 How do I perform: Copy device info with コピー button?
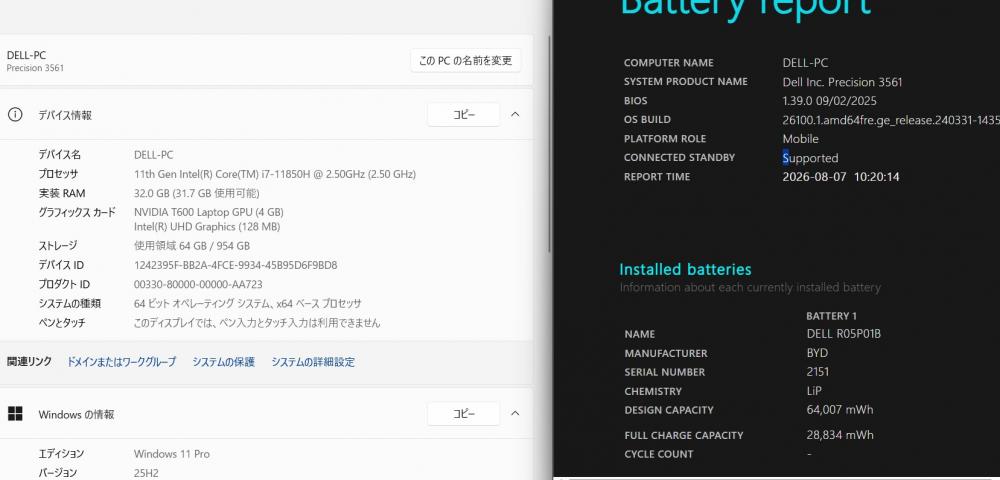pyautogui.click(x=464, y=115)
